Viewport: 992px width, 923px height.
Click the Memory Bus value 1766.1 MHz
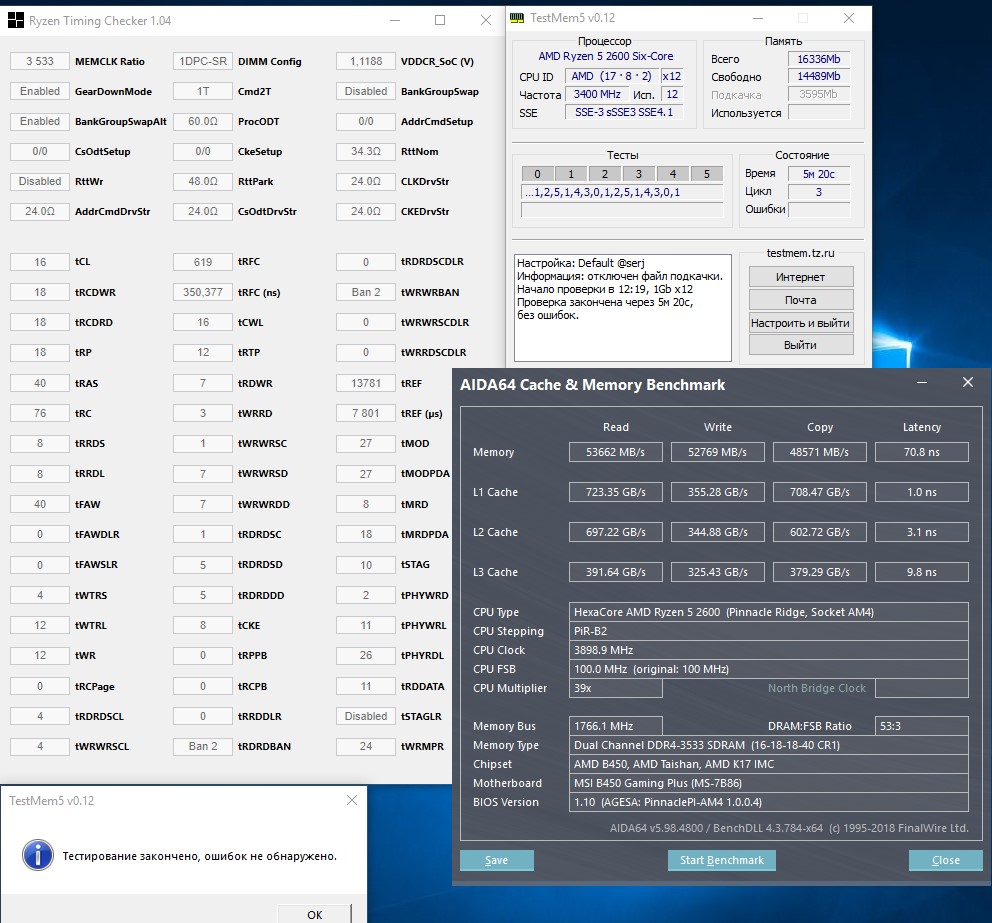tap(616, 726)
